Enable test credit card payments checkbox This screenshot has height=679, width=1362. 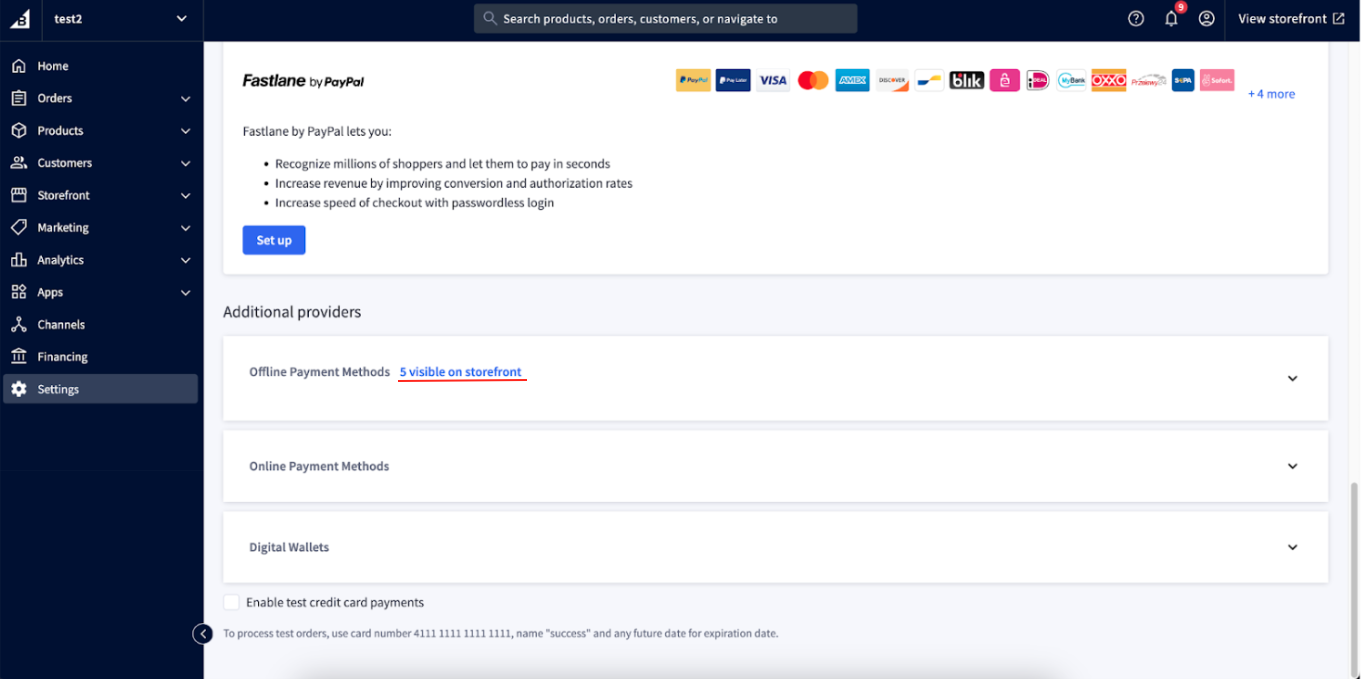point(232,602)
